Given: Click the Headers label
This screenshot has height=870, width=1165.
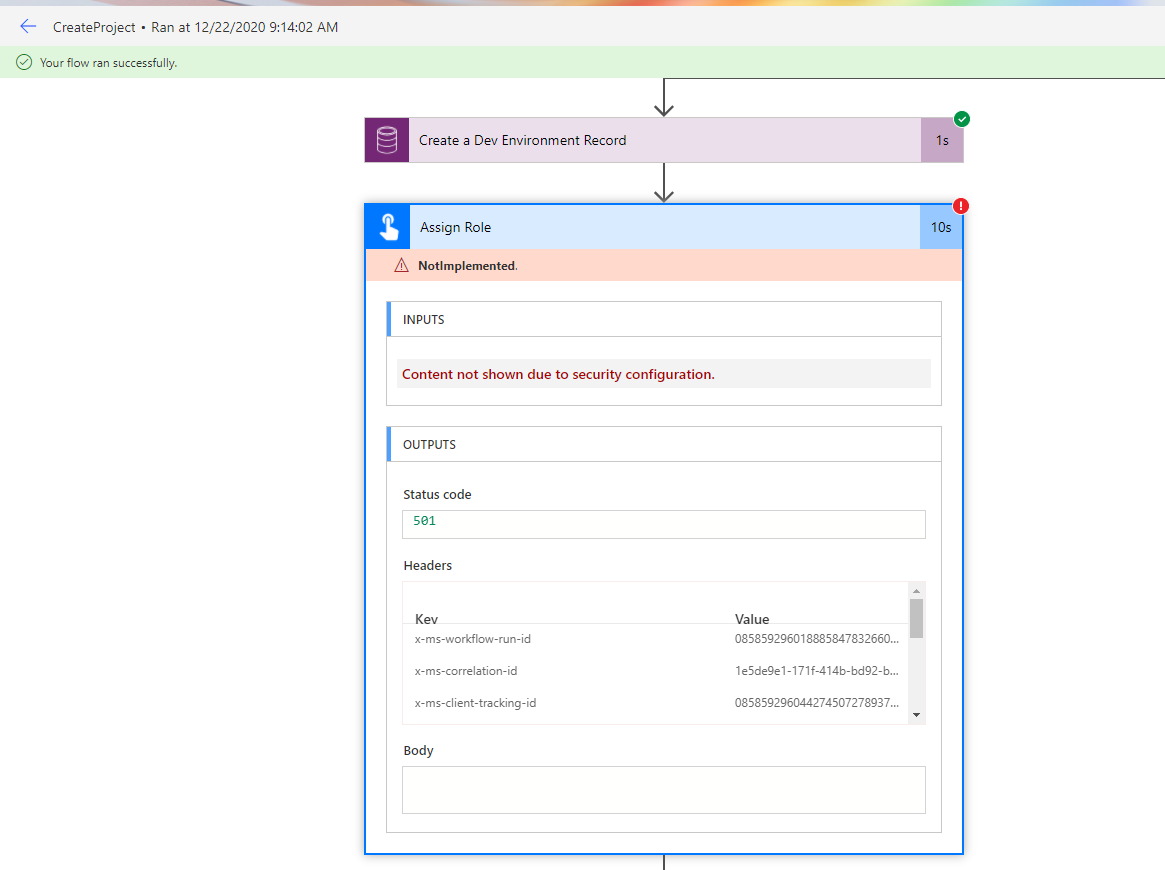Looking at the screenshot, I should 427,565.
